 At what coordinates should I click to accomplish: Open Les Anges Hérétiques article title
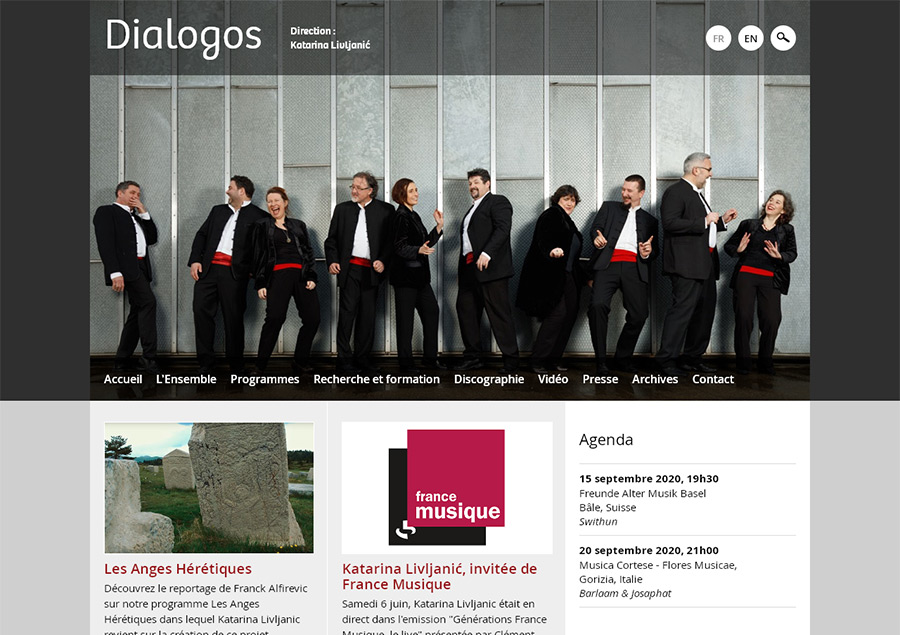point(178,568)
